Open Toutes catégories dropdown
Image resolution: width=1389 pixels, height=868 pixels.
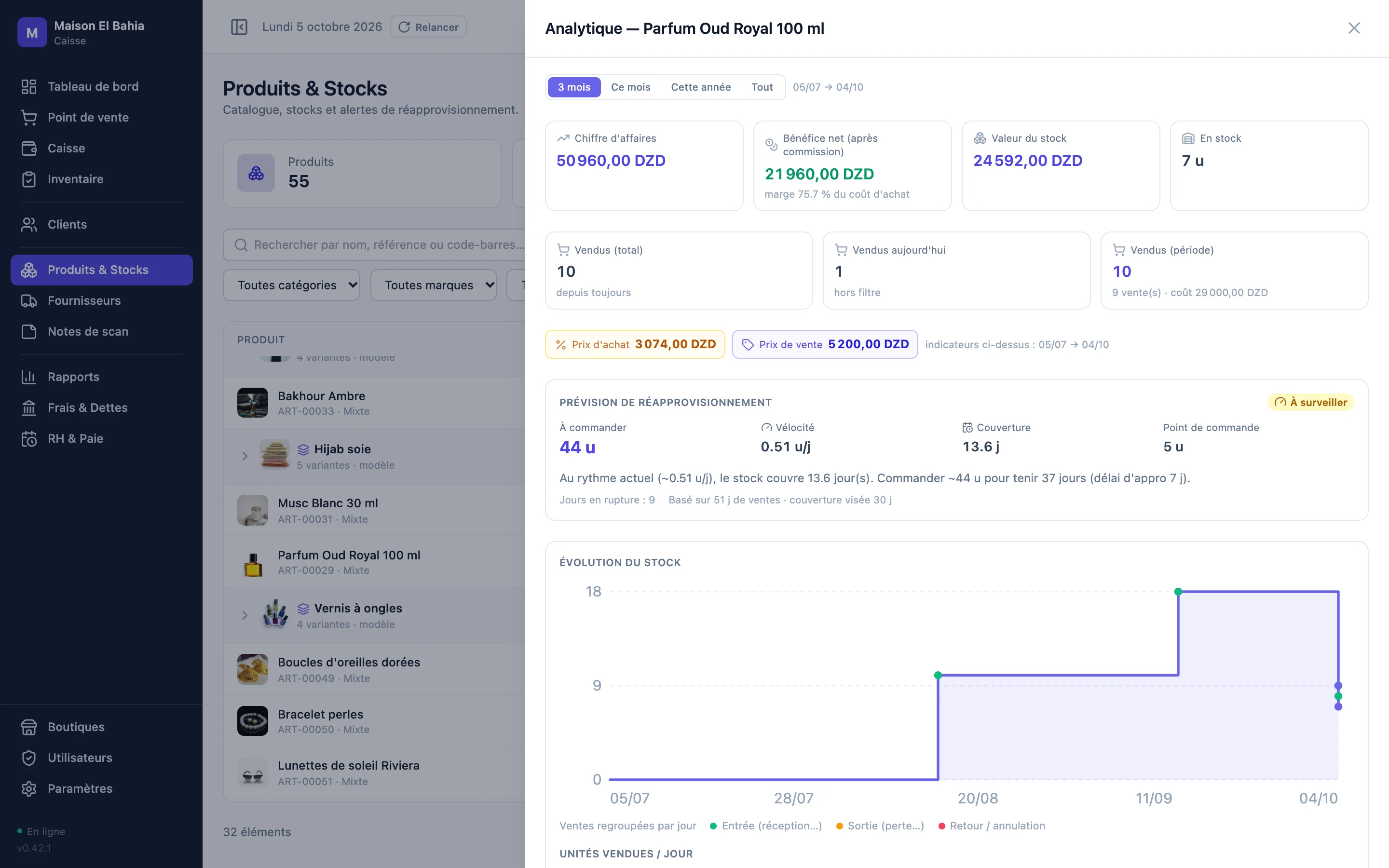292,285
